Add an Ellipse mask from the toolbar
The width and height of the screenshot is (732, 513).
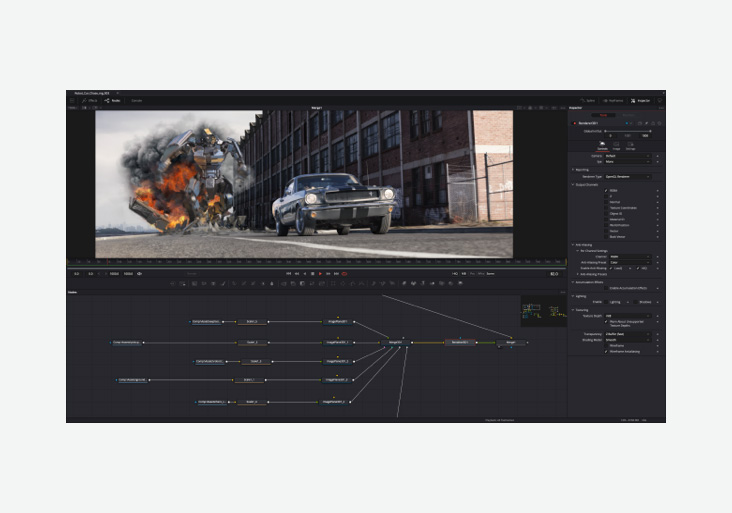[342, 283]
